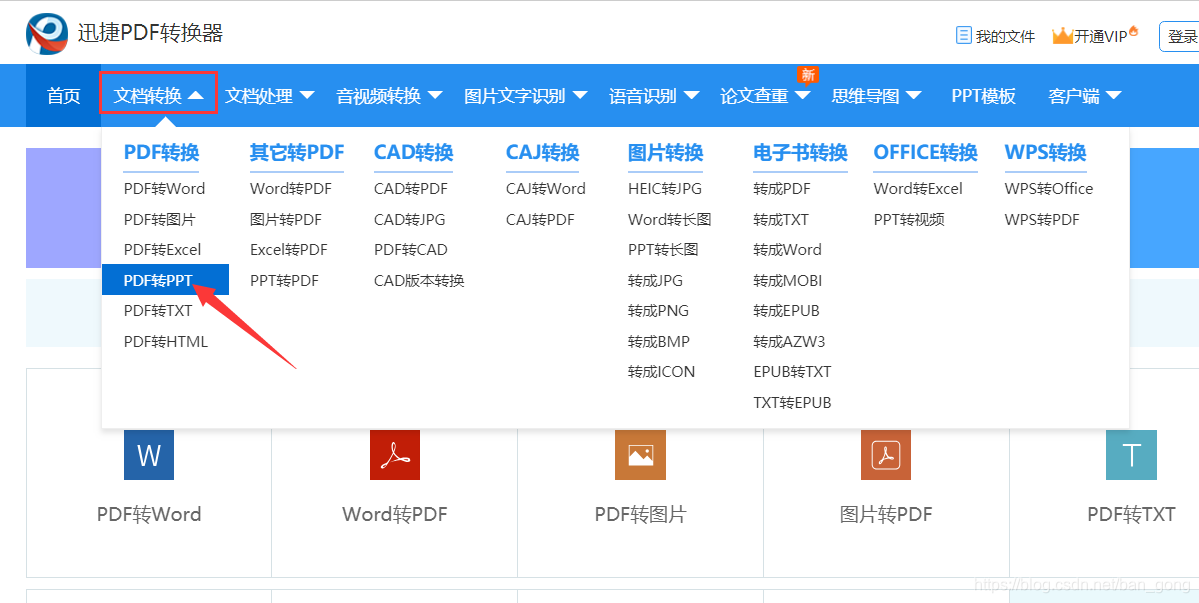Select 转成TXT under 电子书转换
This screenshot has width=1199, height=603.
(x=781, y=219)
